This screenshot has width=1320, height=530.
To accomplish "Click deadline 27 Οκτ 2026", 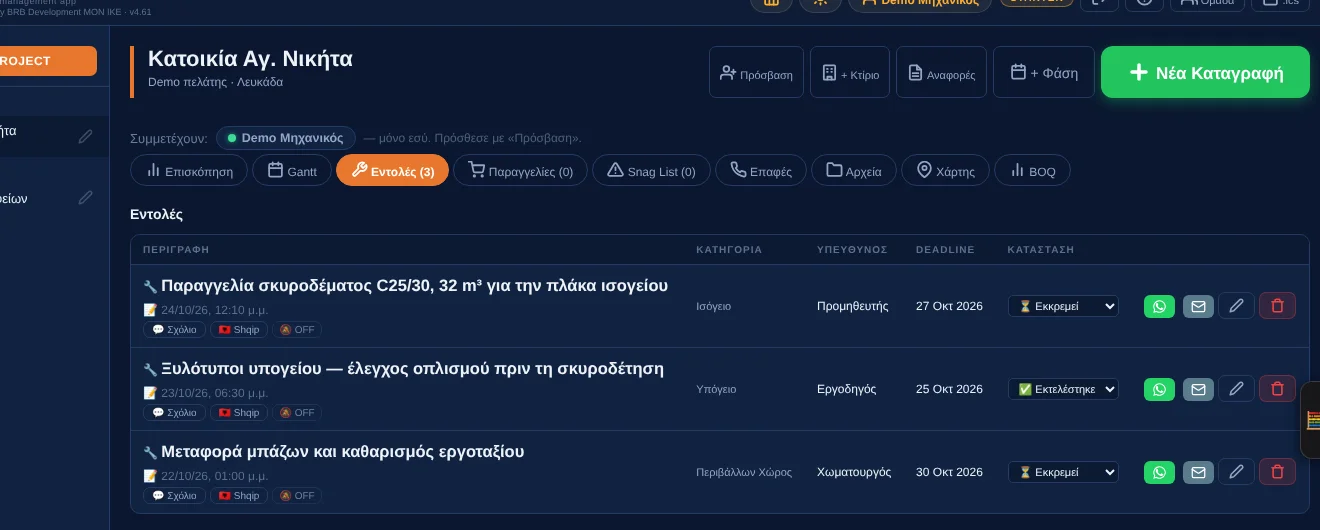I will [949, 306].
